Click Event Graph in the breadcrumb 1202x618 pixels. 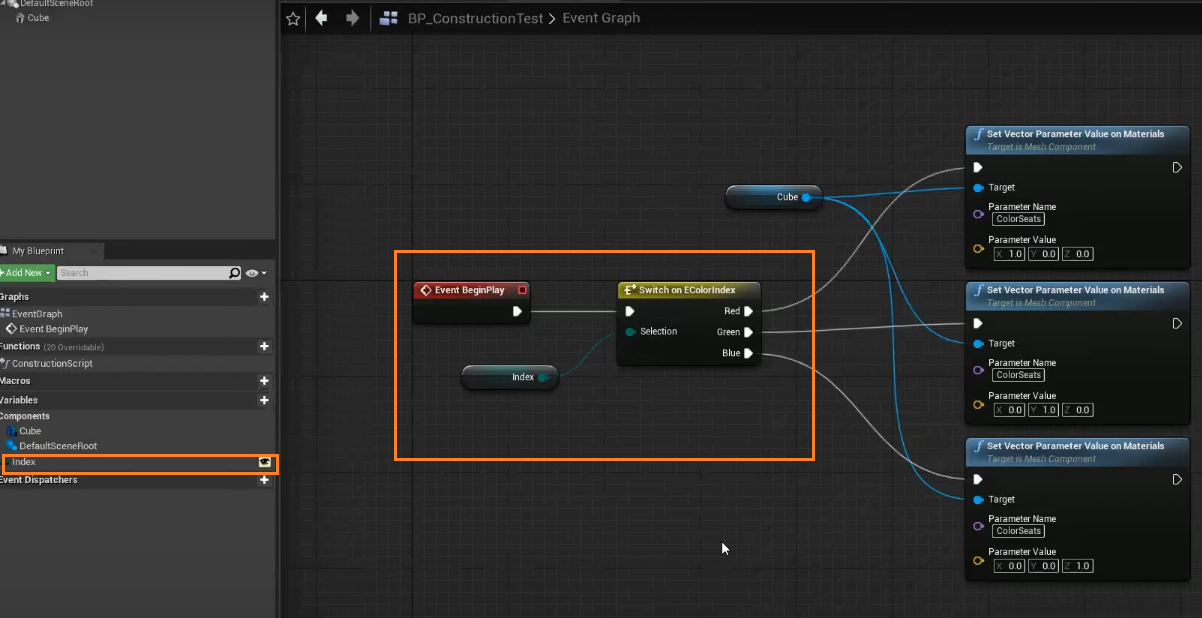click(601, 19)
